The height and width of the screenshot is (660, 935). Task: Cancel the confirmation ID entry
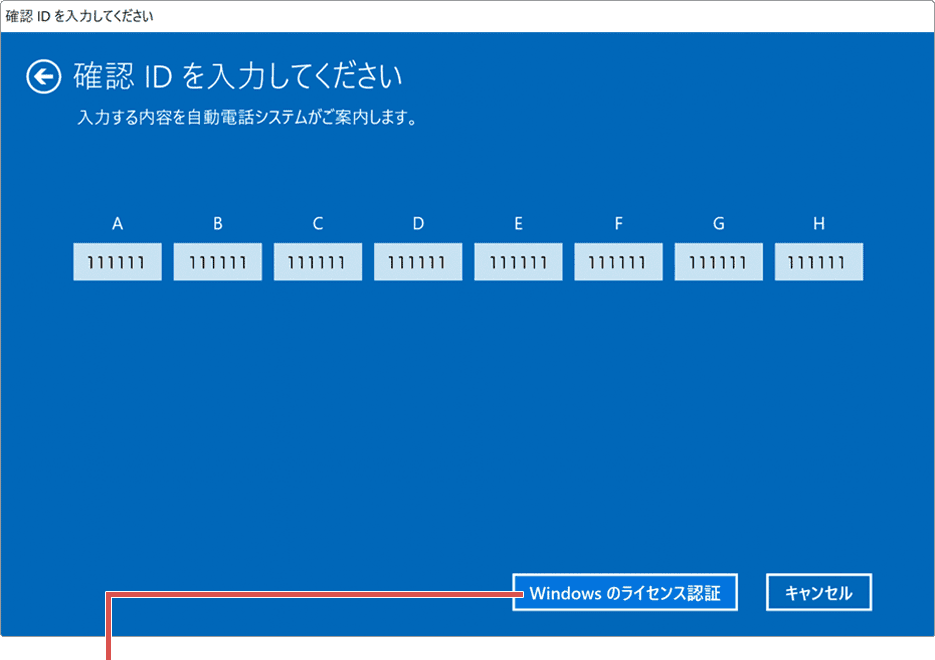tap(818, 592)
